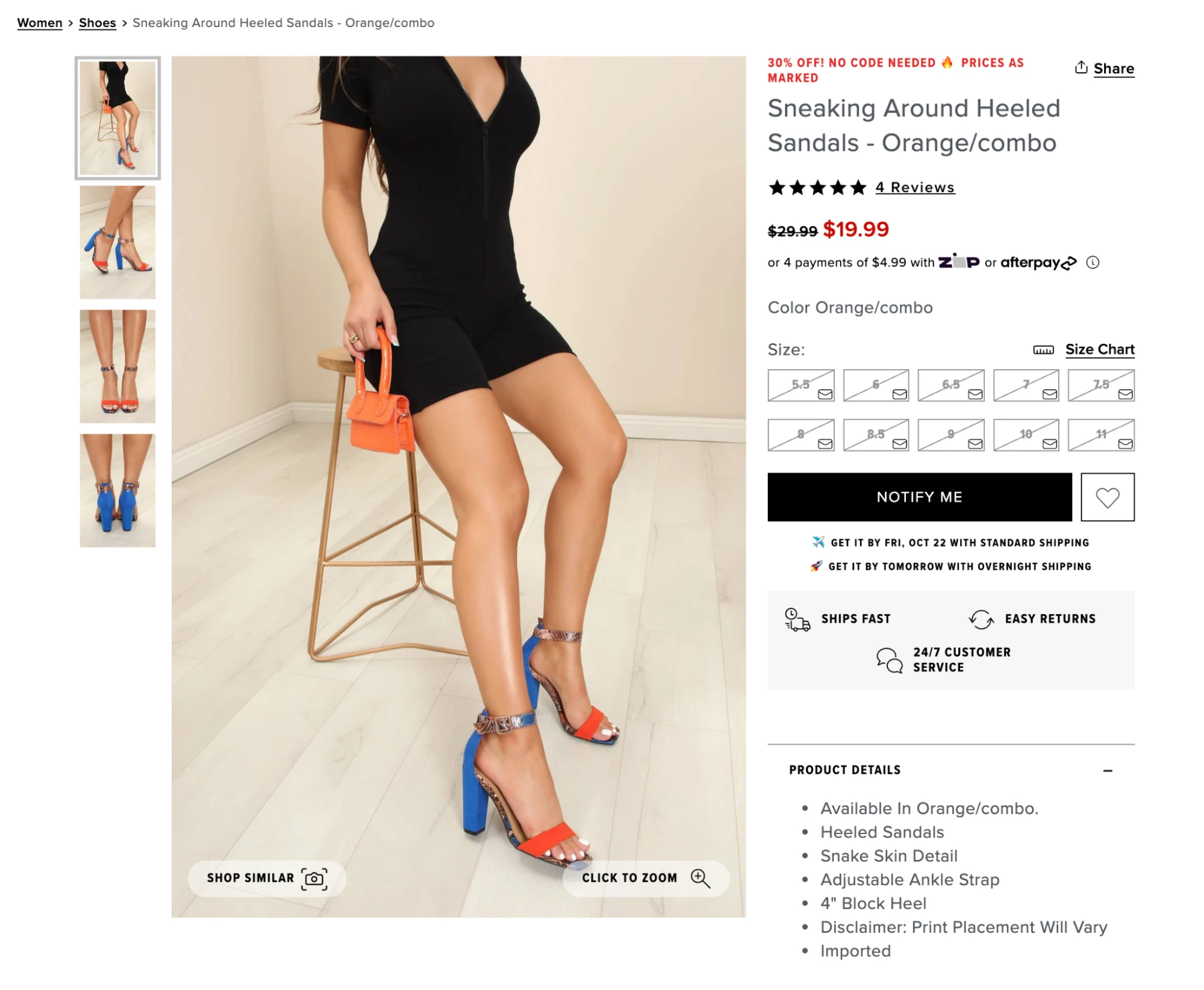Click envelope notify icon on size 11
The height and width of the screenshot is (990, 1204).
tap(1124, 444)
